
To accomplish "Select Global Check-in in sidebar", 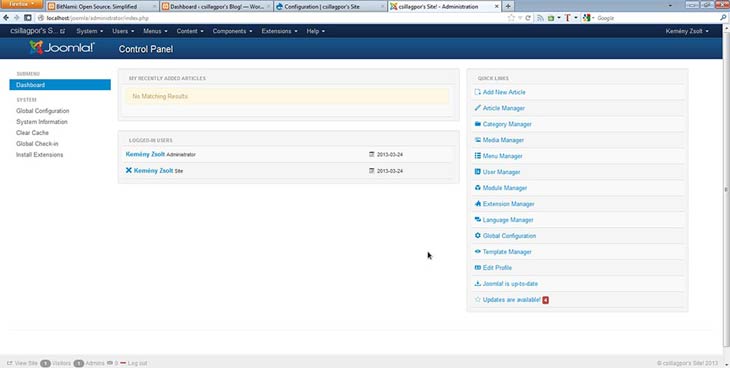I will coord(37,143).
